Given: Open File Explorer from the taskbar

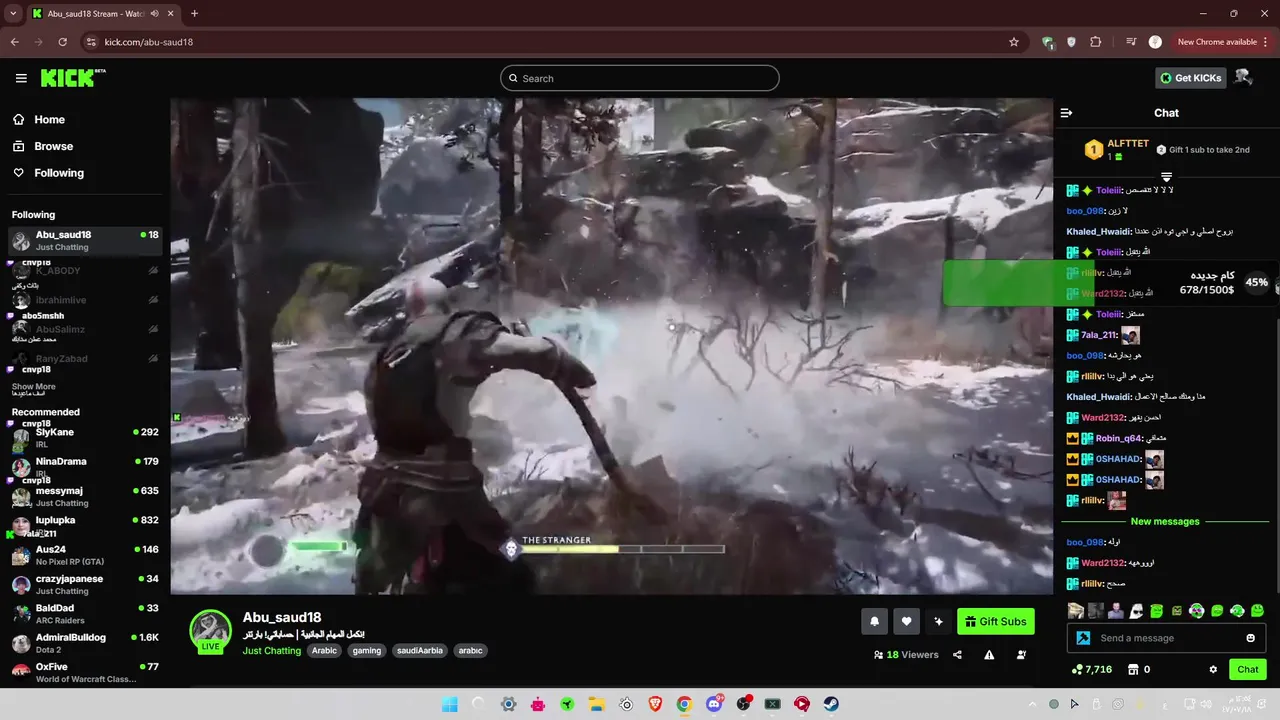Looking at the screenshot, I should 596,704.
